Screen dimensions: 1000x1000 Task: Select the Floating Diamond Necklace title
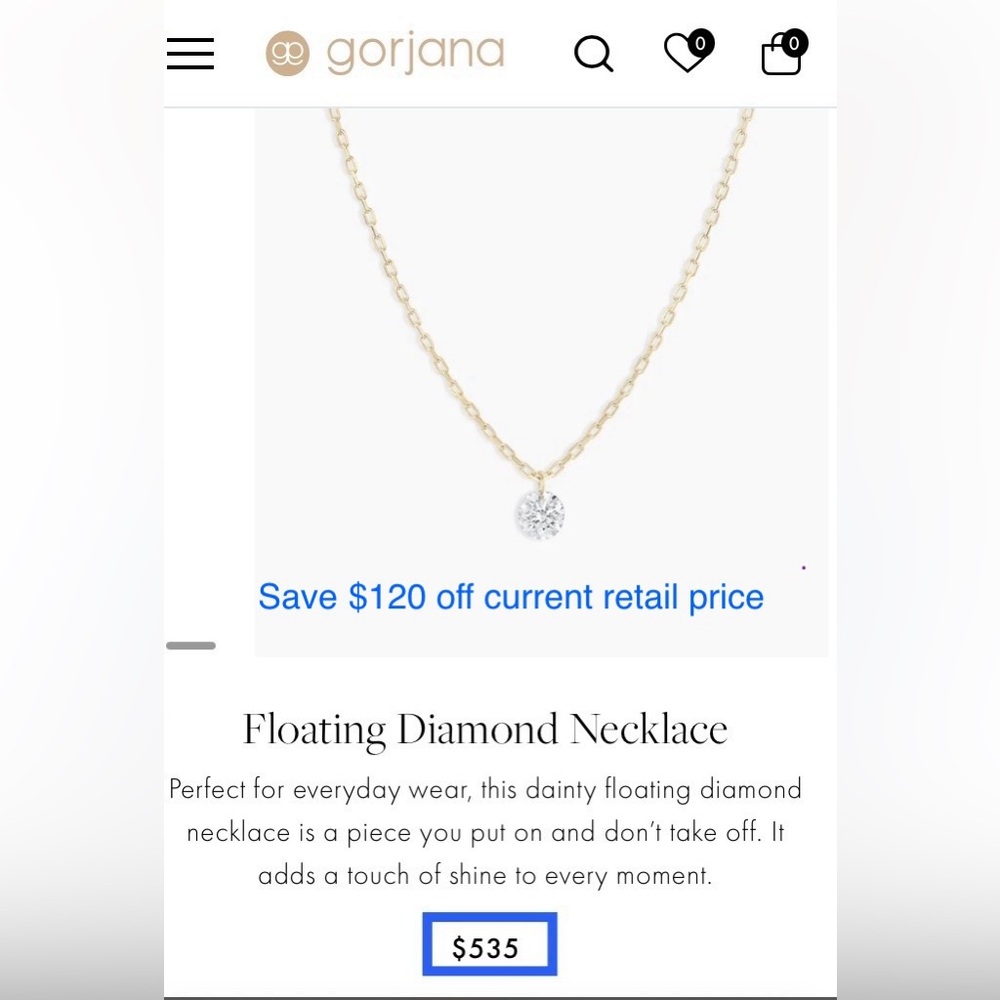tap(486, 729)
